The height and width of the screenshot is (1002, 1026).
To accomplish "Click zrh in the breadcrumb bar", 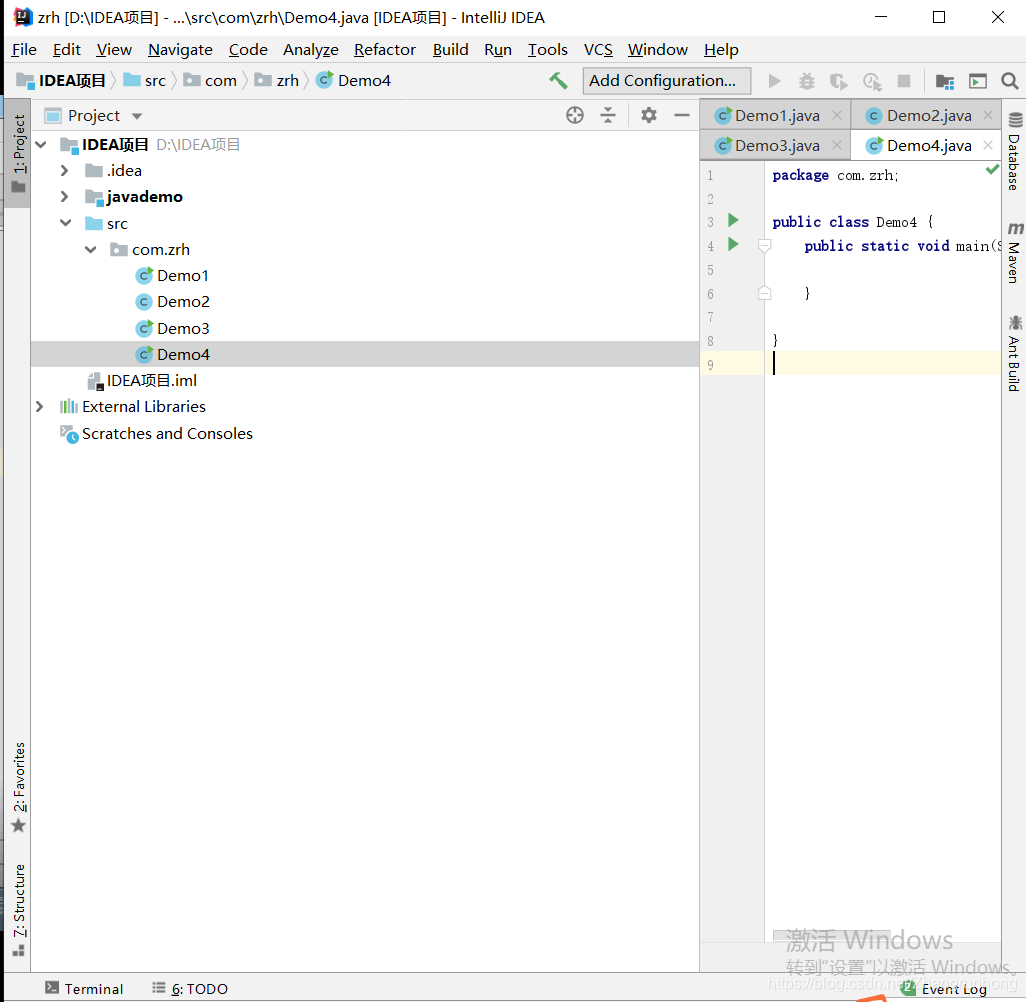I will click(x=276, y=81).
